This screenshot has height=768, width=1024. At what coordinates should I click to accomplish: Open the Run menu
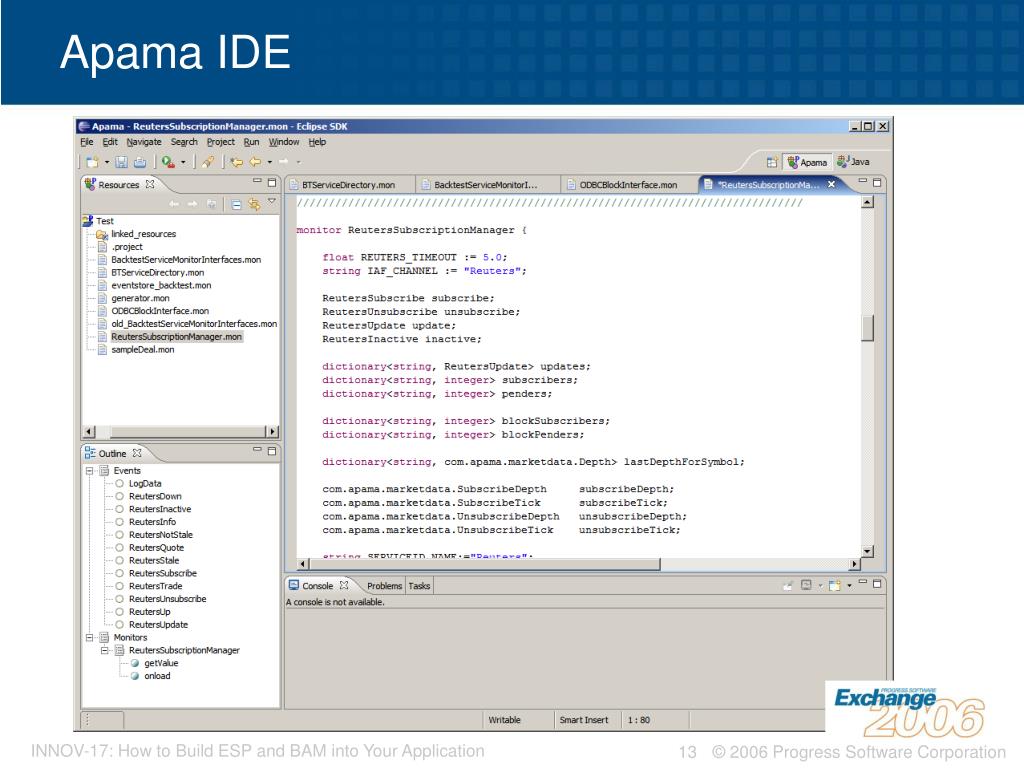[251, 142]
